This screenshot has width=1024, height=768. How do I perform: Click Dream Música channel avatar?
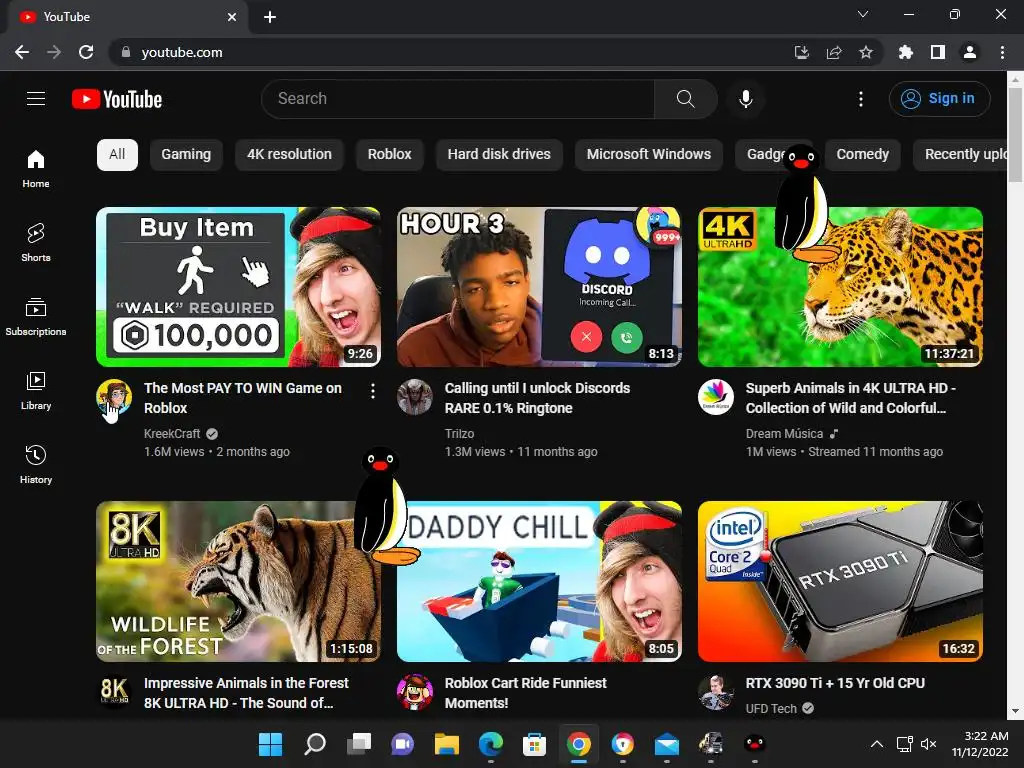(716, 397)
